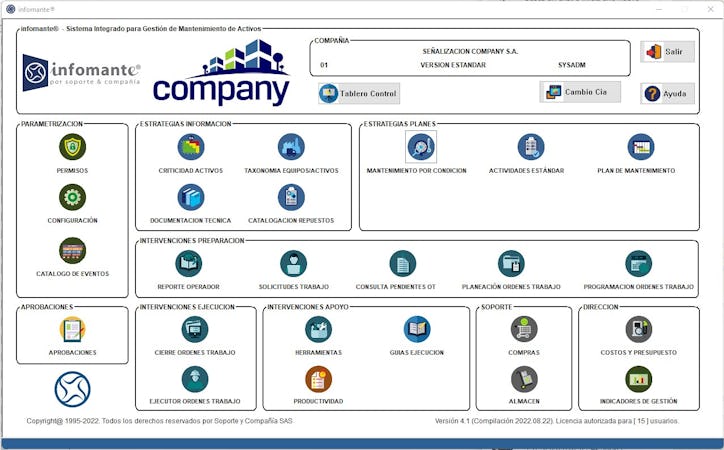The image size is (724, 450).
Task: Click the Ayuda help button
Action: pos(667,94)
